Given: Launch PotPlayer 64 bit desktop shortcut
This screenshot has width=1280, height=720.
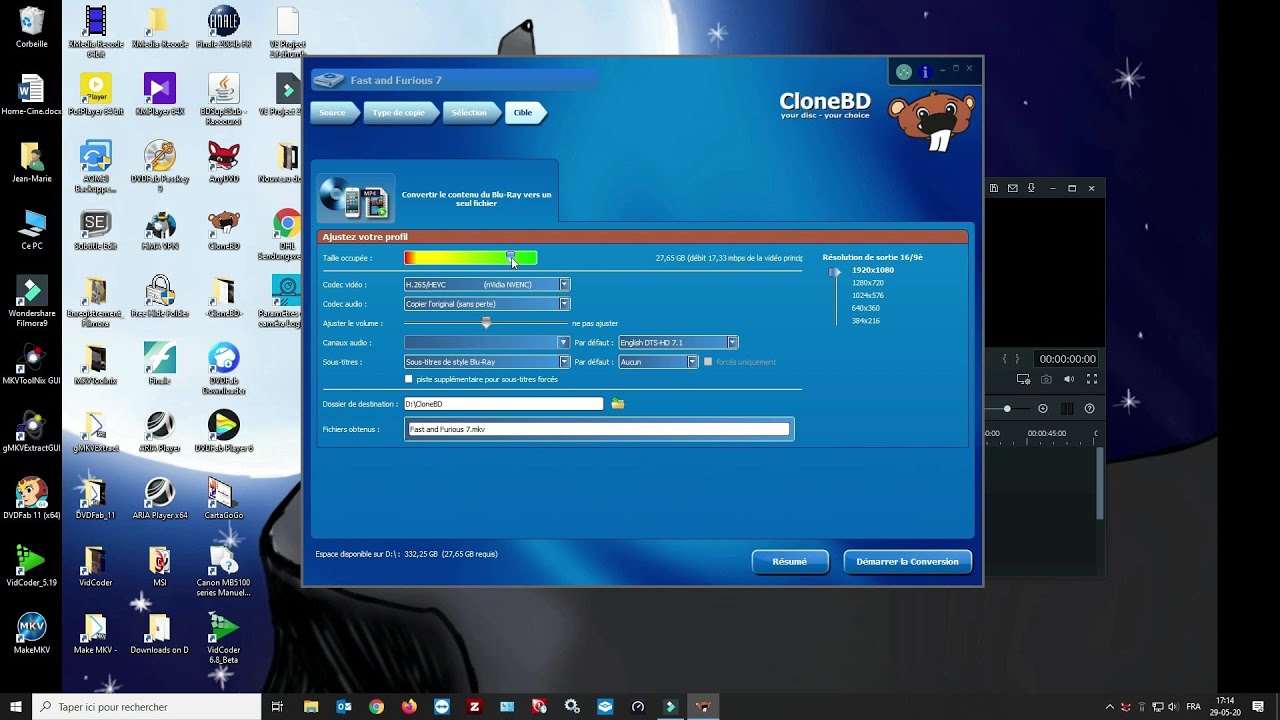Looking at the screenshot, I should (x=95, y=96).
